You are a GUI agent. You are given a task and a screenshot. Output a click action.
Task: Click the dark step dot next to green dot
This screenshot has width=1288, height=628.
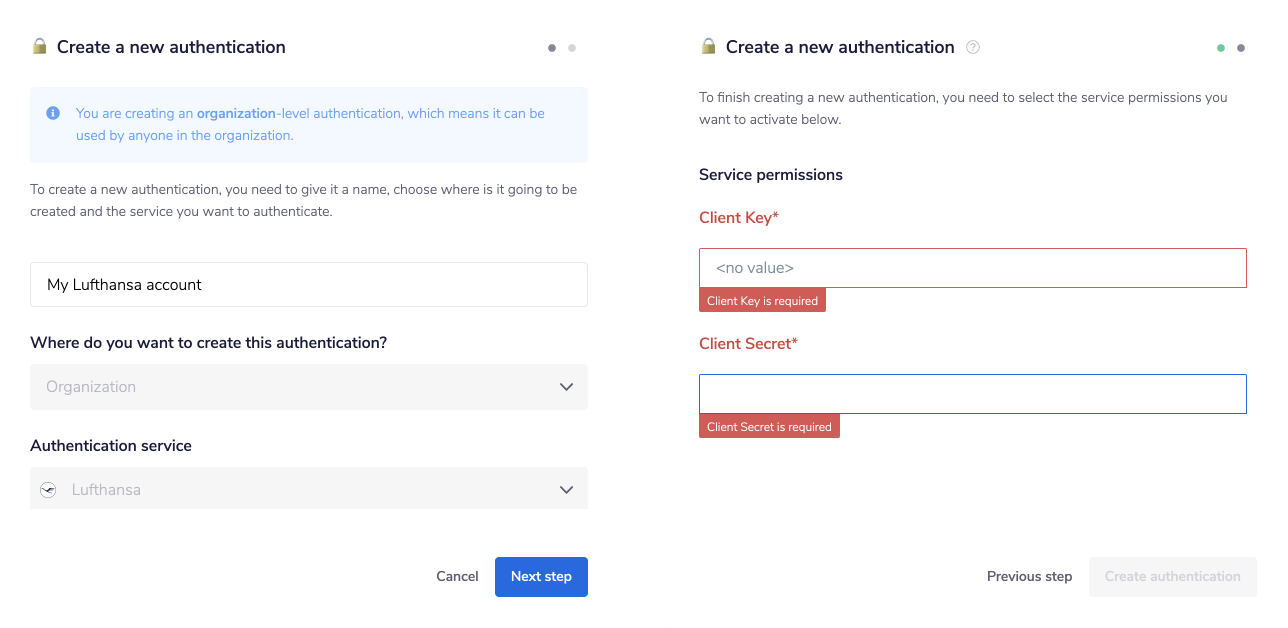[x=1241, y=48]
